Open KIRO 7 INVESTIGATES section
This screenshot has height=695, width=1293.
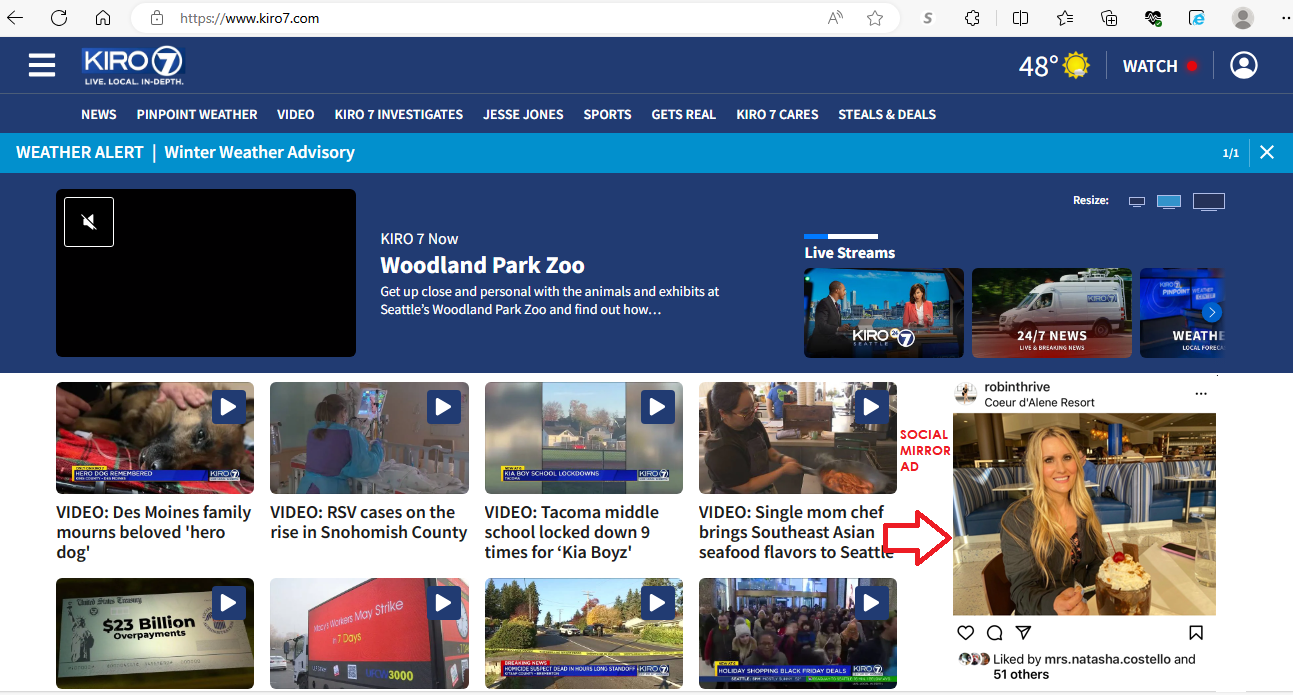pyautogui.click(x=399, y=114)
